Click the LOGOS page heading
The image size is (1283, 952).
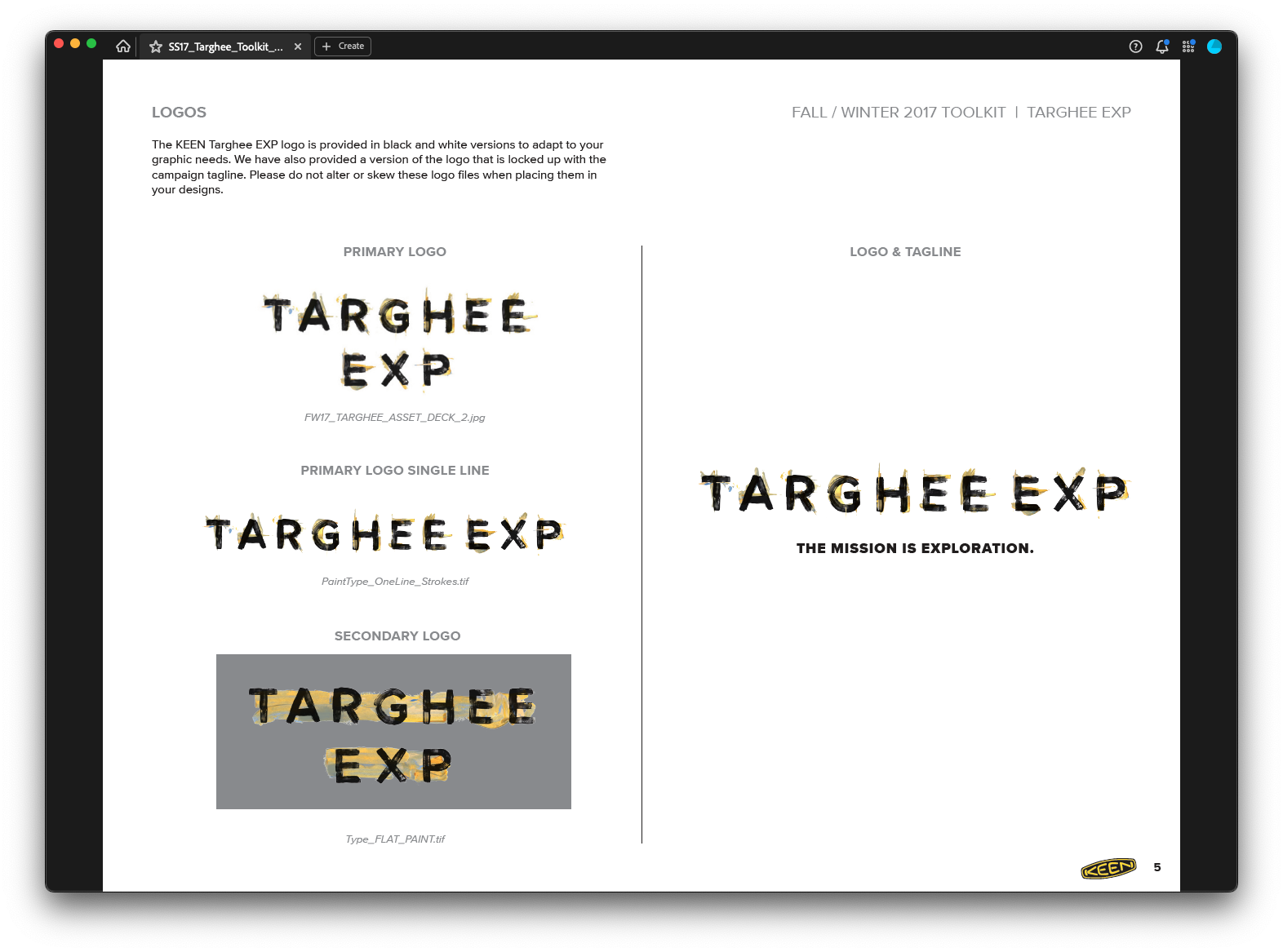pos(179,113)
